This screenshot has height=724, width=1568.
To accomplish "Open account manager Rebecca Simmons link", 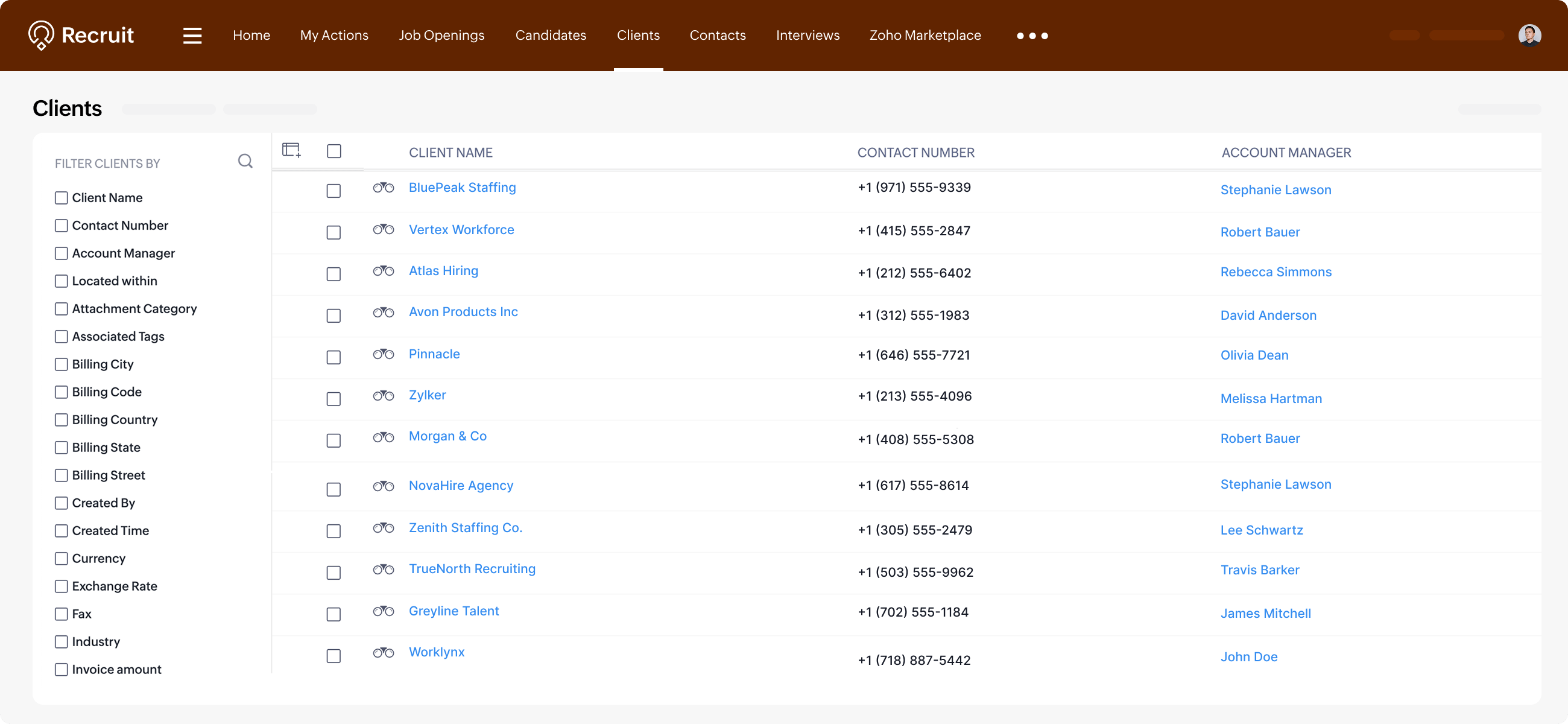I will (1276, 272).
